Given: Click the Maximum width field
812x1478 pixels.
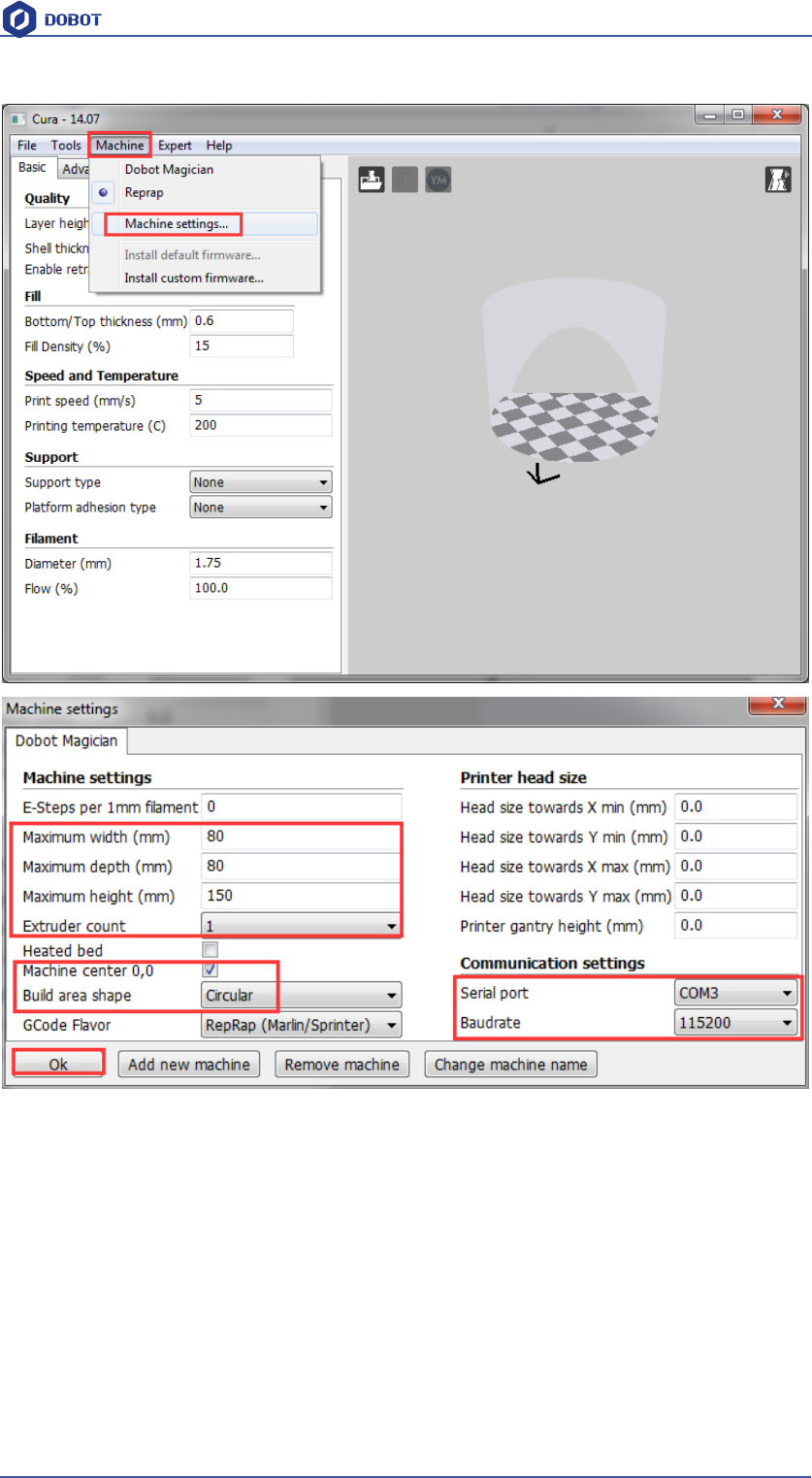Looking at the screenshot, I should [301, 836].
